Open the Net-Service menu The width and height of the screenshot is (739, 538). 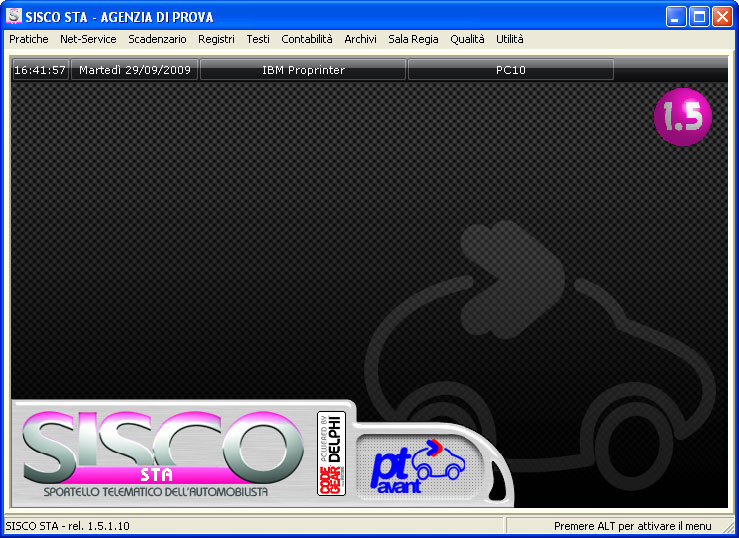click(x=88, y=39)
